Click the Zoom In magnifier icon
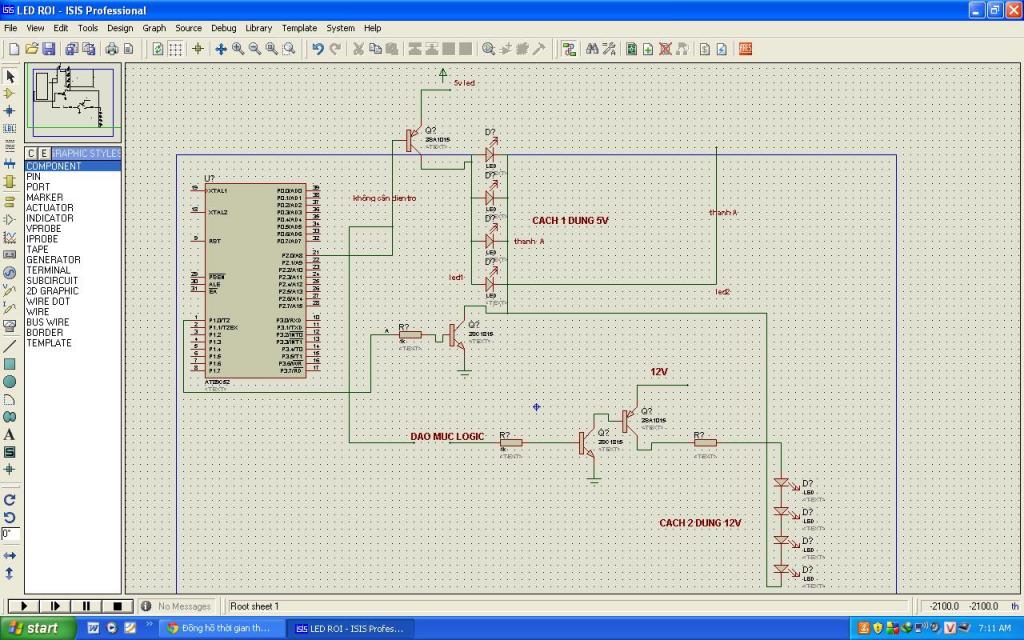The height and width of the screenshot is (640, 1024). [x=238, y=48]
